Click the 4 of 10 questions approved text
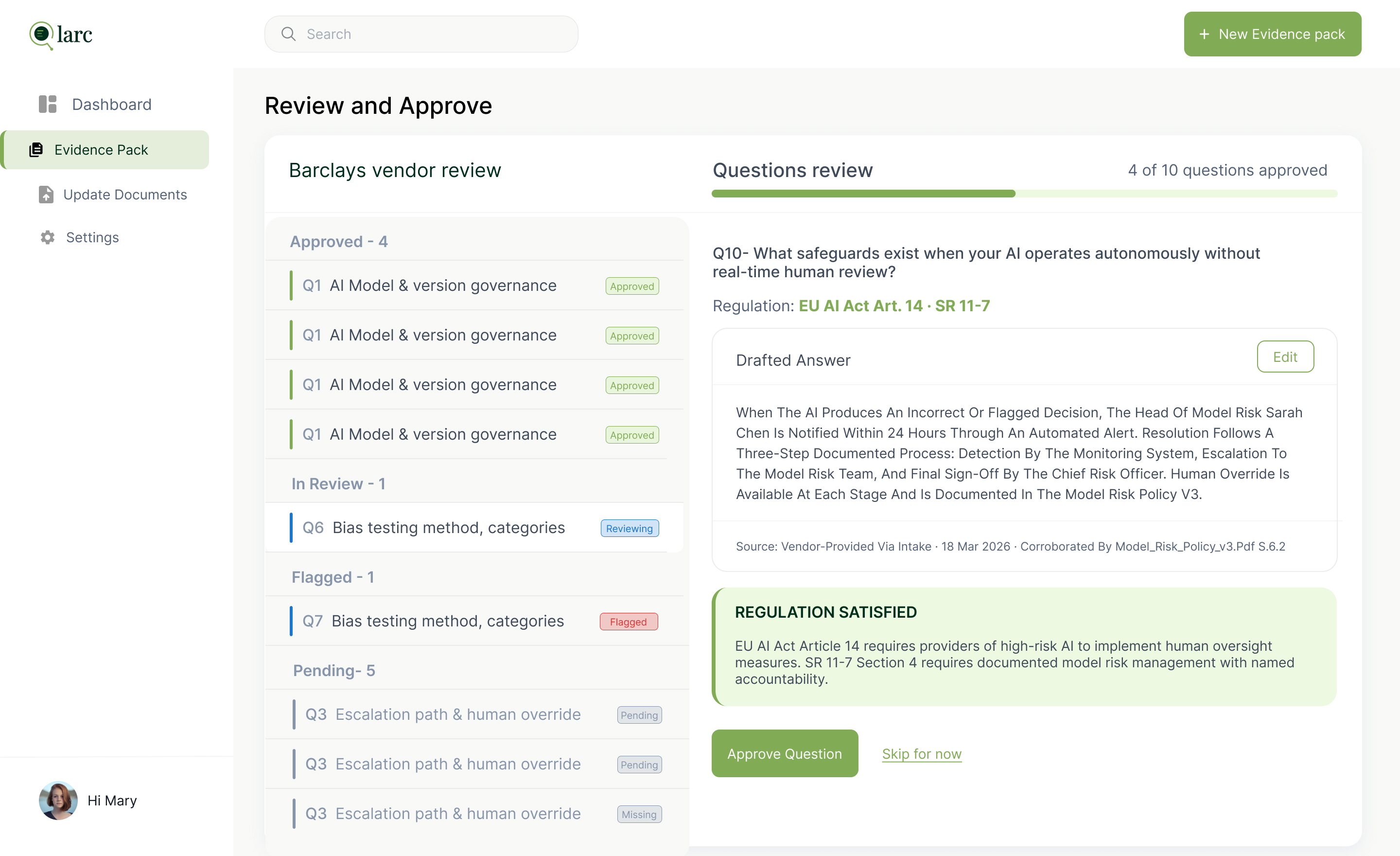This screenshot has width=1400, height=856. pyautogui.click(x=1227, y=170)
